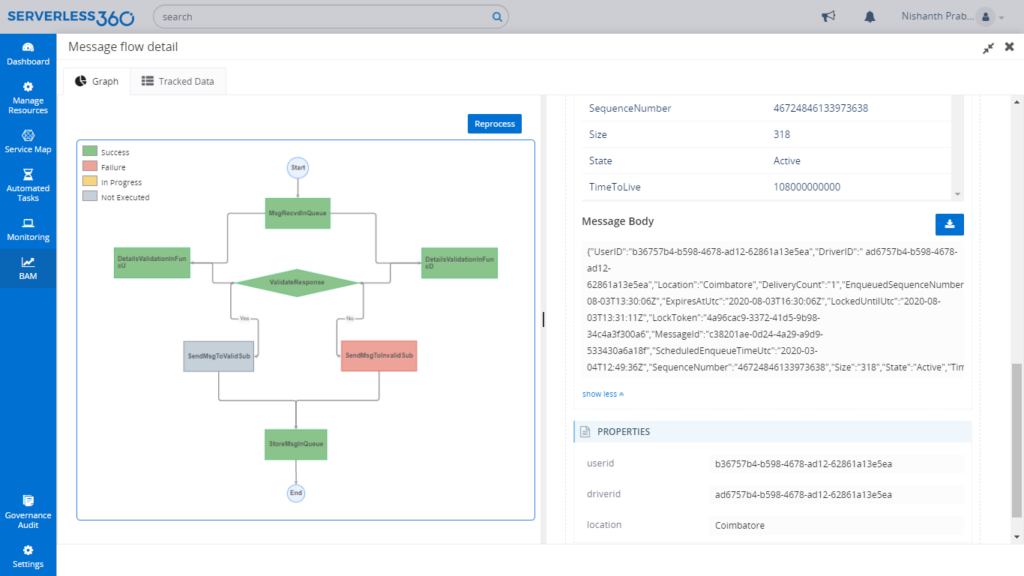
Task: Download the Message Body content
Action: tap(949, 224)
